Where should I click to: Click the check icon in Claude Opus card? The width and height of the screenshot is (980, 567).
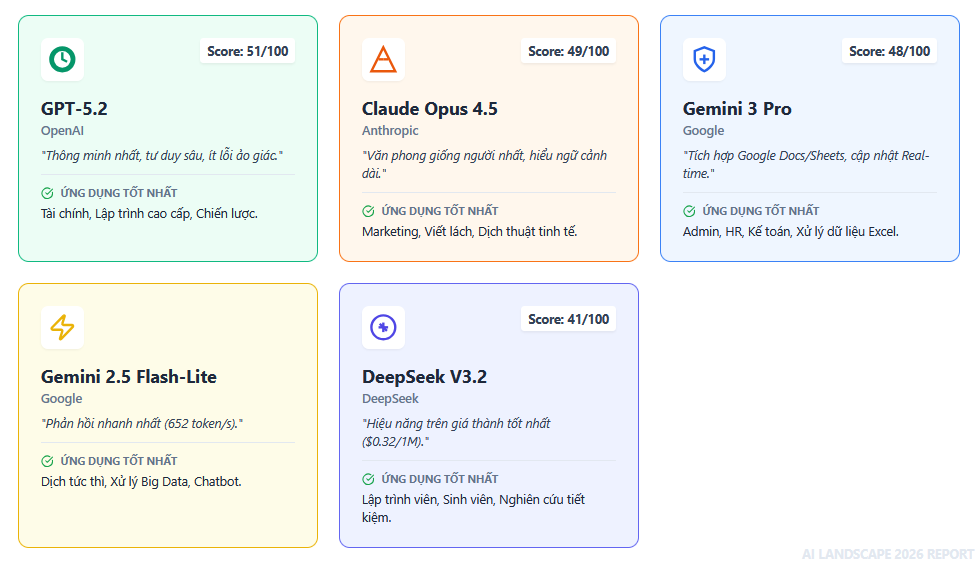tap(368, 211)
